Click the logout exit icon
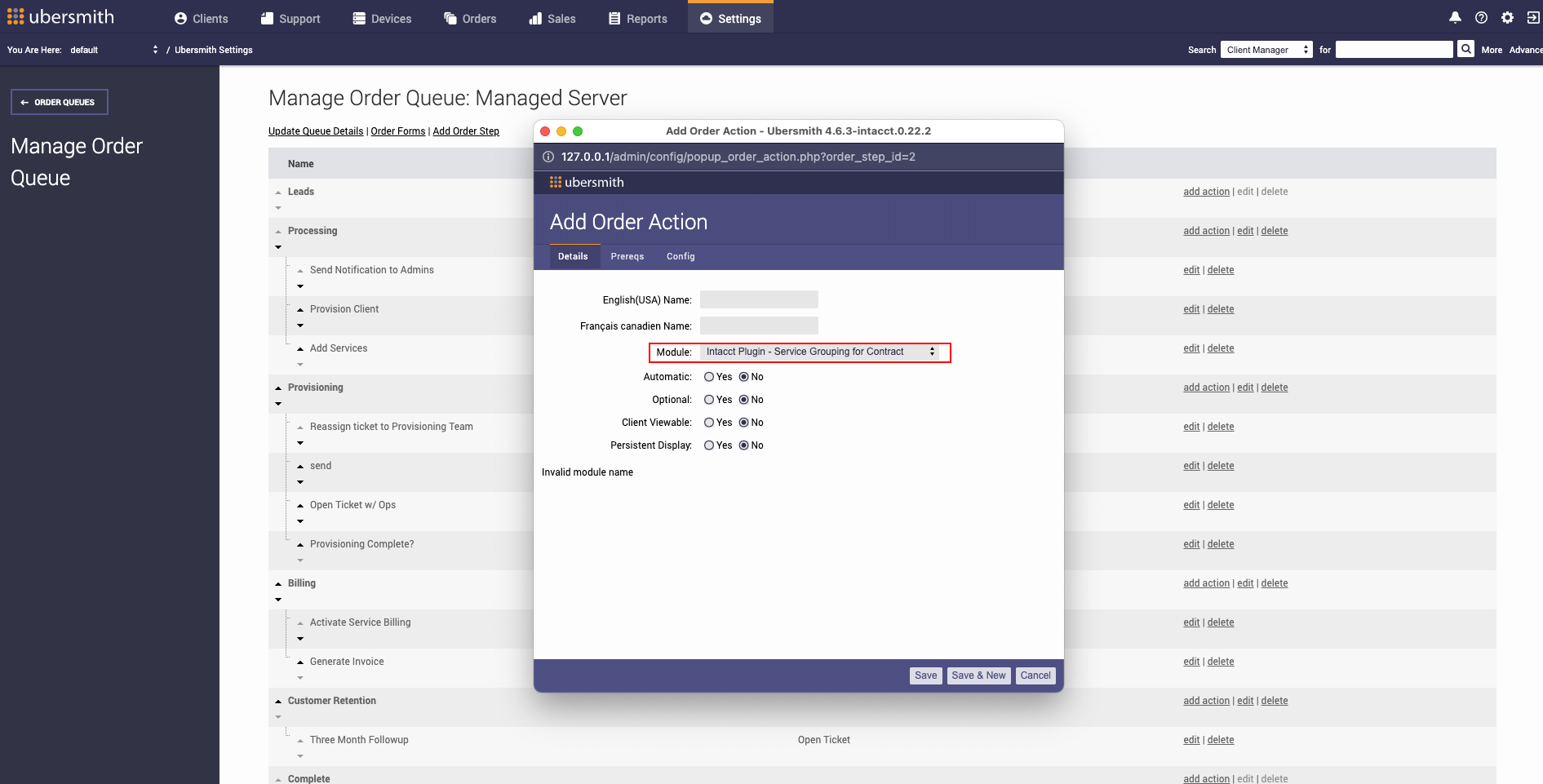This screenshot has width=1543, height=784. click(x=1532, y=17)
